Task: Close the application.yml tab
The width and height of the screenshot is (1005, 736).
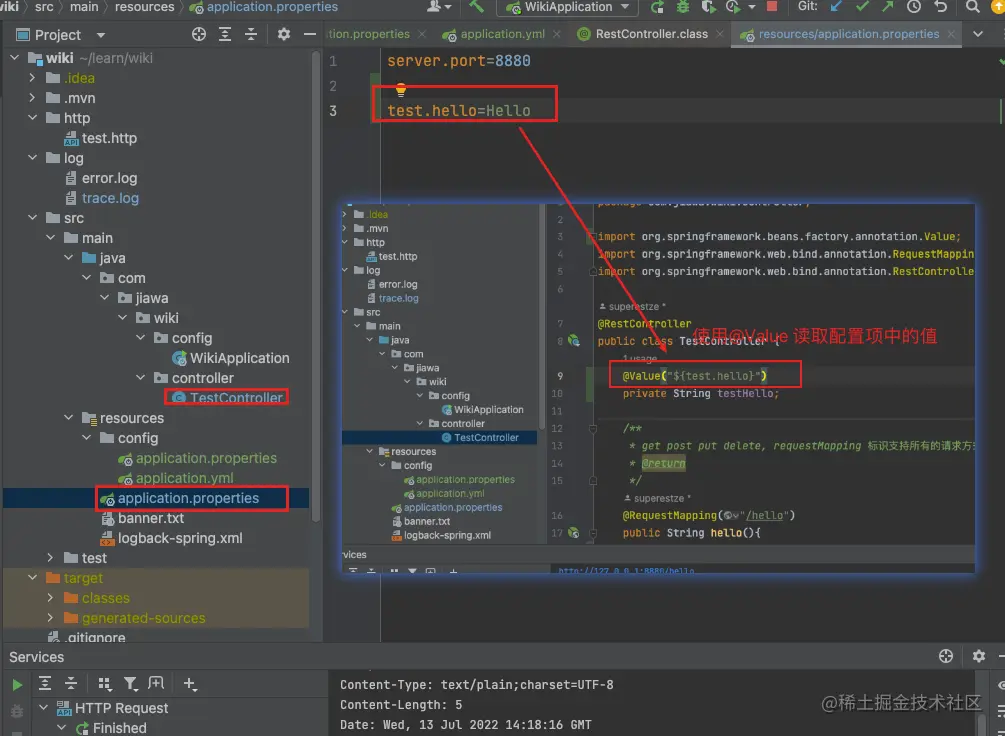Action: click(556, 34)
